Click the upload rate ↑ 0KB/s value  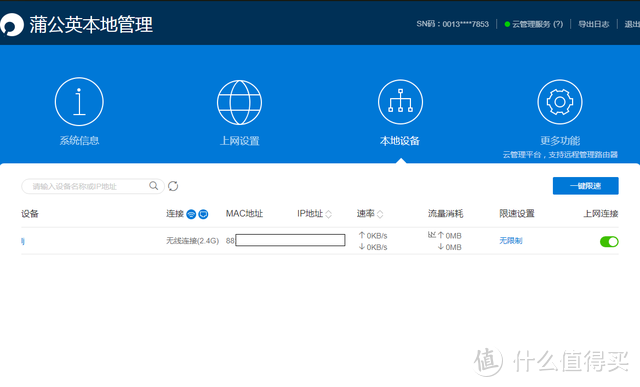[x=373, y=236]
